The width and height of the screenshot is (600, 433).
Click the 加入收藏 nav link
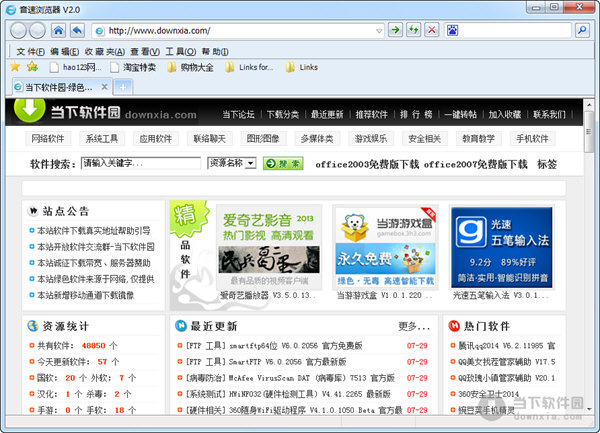pos(505,114)
